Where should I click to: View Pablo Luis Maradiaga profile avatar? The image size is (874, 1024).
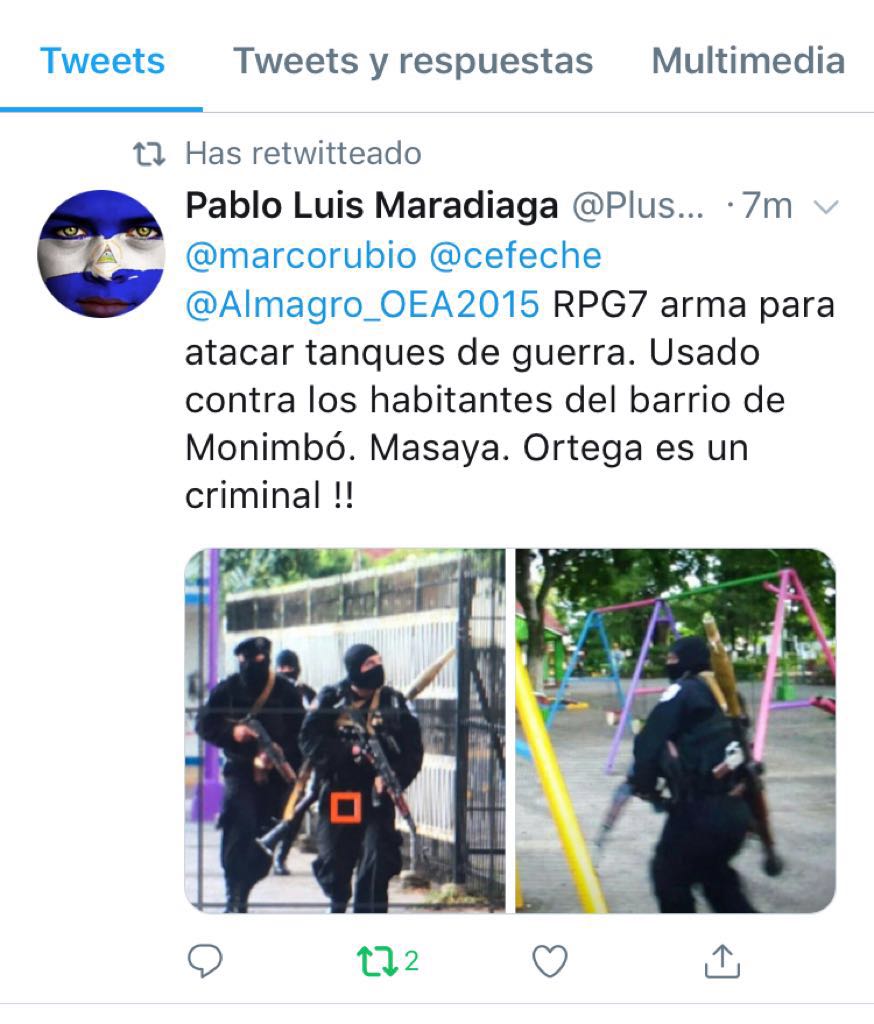pyautogui.click(x=101, y=253)
